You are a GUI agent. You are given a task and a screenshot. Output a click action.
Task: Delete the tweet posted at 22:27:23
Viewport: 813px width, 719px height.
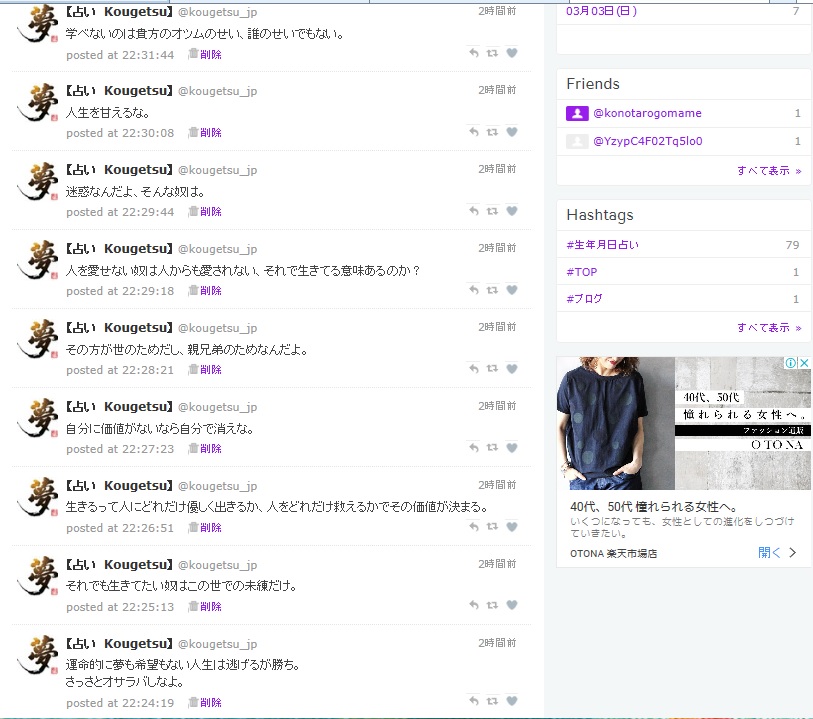point(205,448)
